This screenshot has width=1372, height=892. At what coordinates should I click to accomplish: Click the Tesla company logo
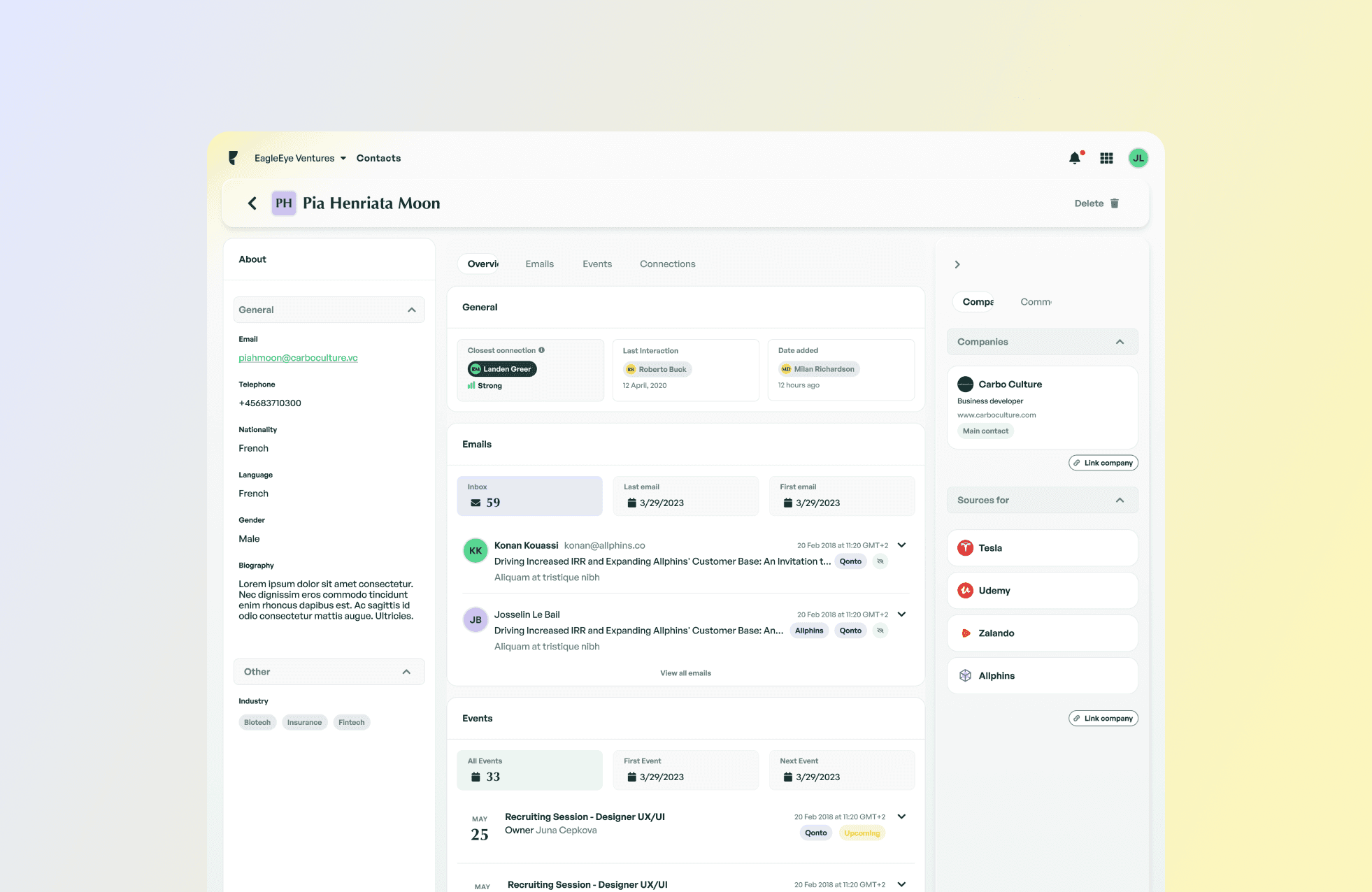point(965,548)
